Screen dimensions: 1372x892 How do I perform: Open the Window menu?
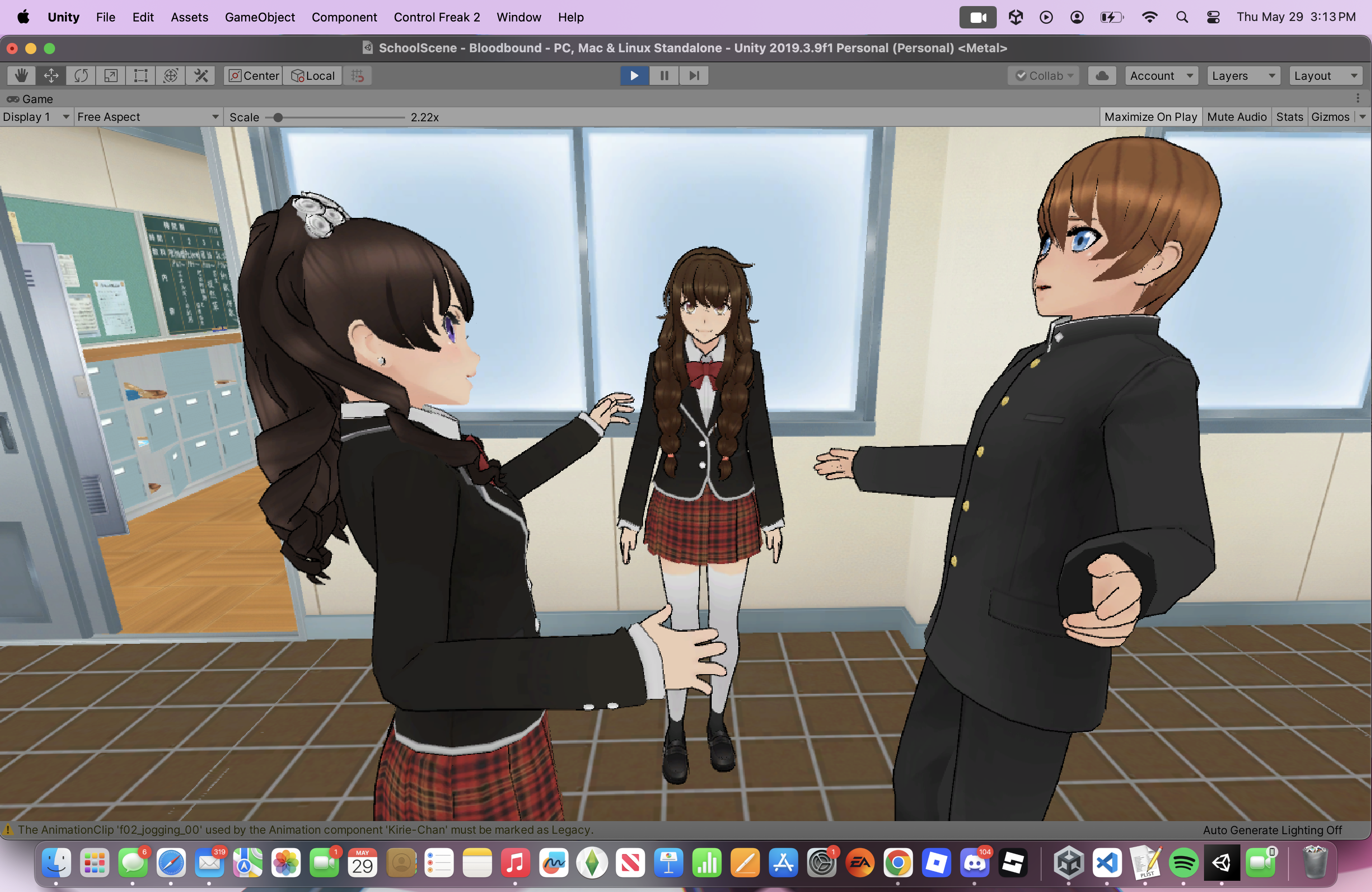click(x=519, y=17)
